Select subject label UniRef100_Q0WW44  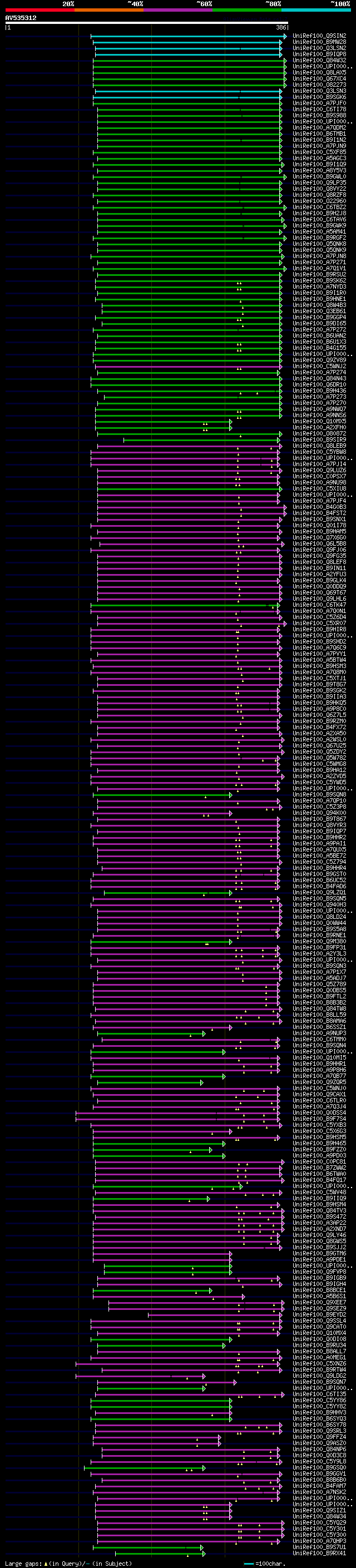319,923
